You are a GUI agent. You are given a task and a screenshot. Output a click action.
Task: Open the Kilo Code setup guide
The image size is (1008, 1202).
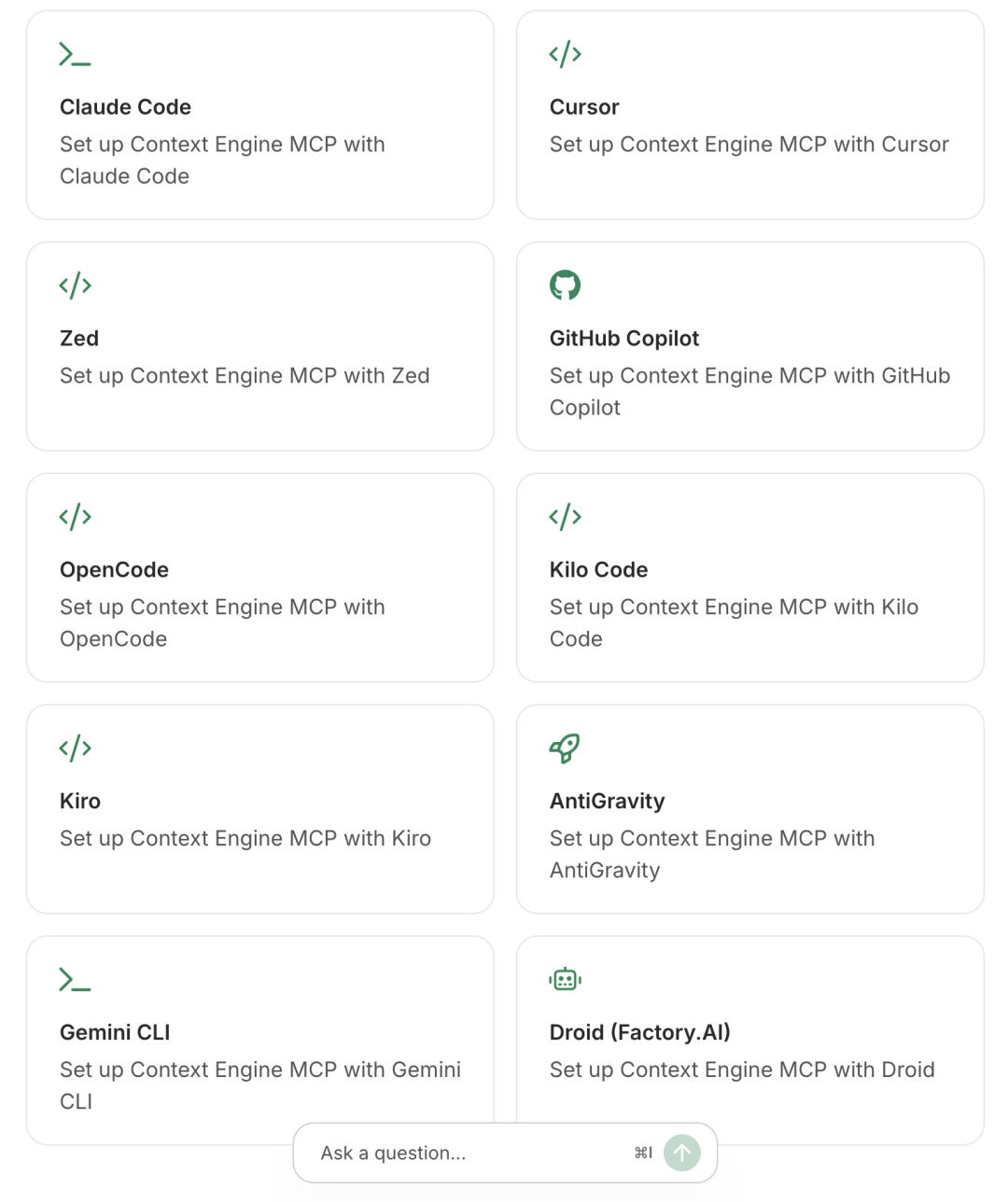pyautogui.click(x=598, y=570)
